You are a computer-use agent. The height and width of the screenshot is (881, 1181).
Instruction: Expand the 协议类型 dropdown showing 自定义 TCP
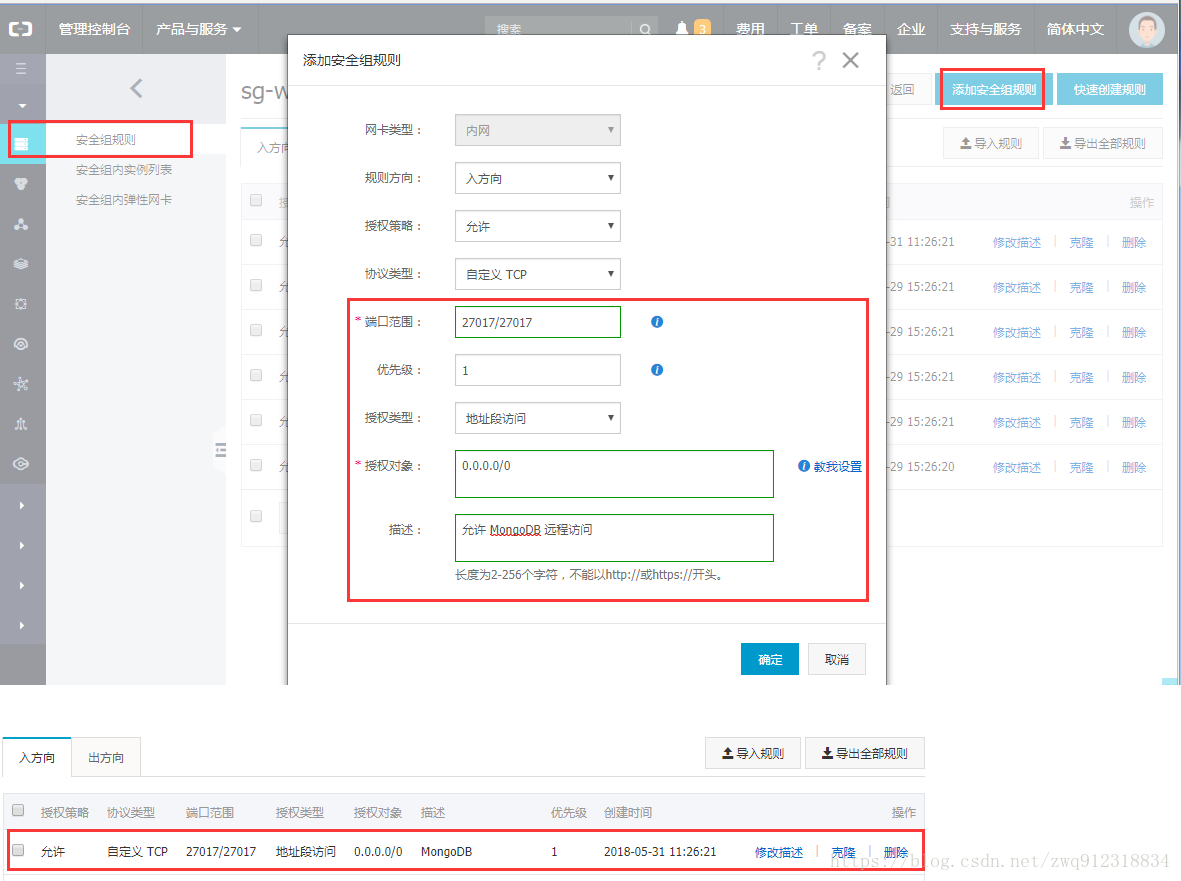(537, 274)
